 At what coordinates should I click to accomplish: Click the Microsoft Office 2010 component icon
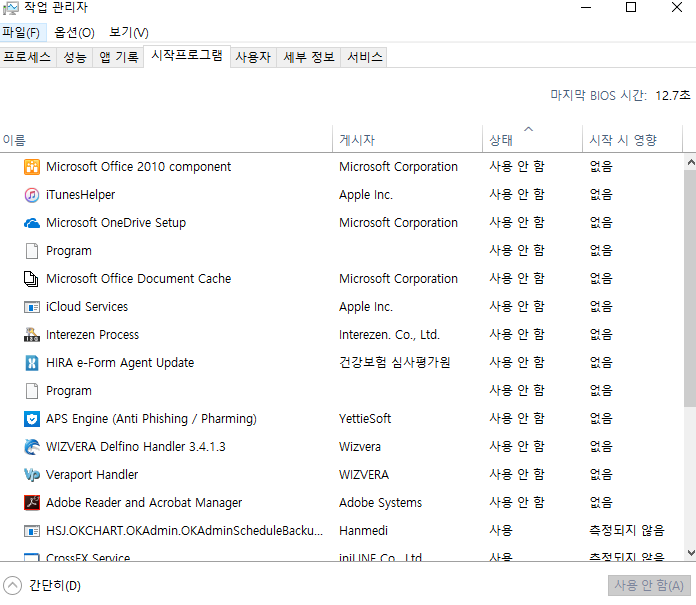(x=32, y=167)
